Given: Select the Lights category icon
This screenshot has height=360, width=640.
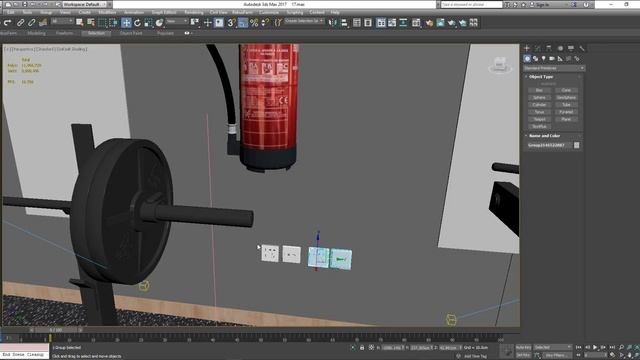Looking at the screenshot, I should (544, 59).
